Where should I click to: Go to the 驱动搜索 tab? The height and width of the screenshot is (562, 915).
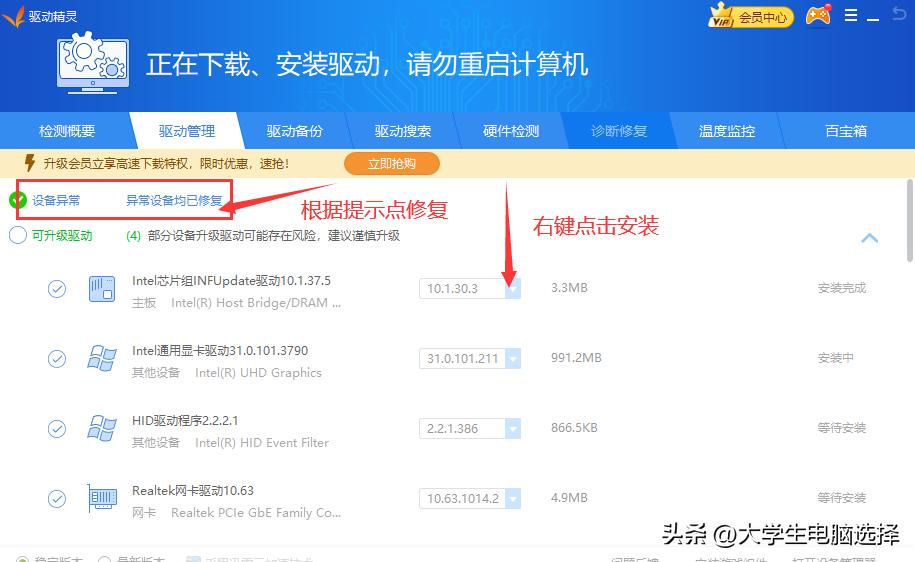(403, 131)
